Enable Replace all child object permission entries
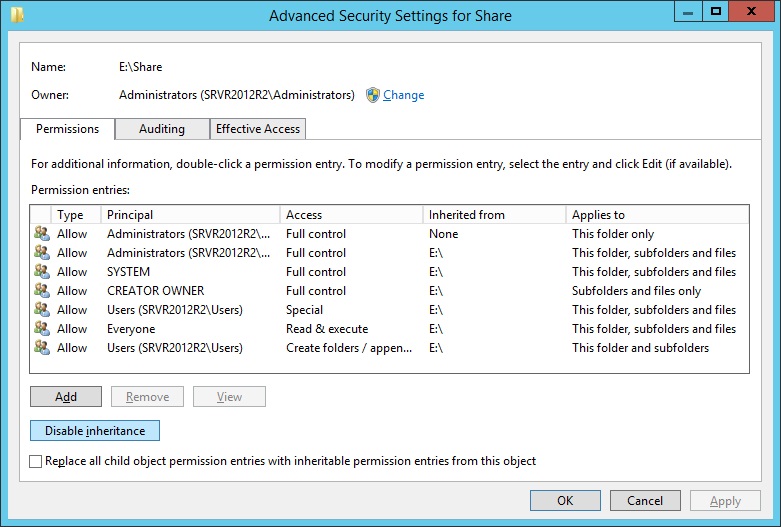 (x=37, y=461)
